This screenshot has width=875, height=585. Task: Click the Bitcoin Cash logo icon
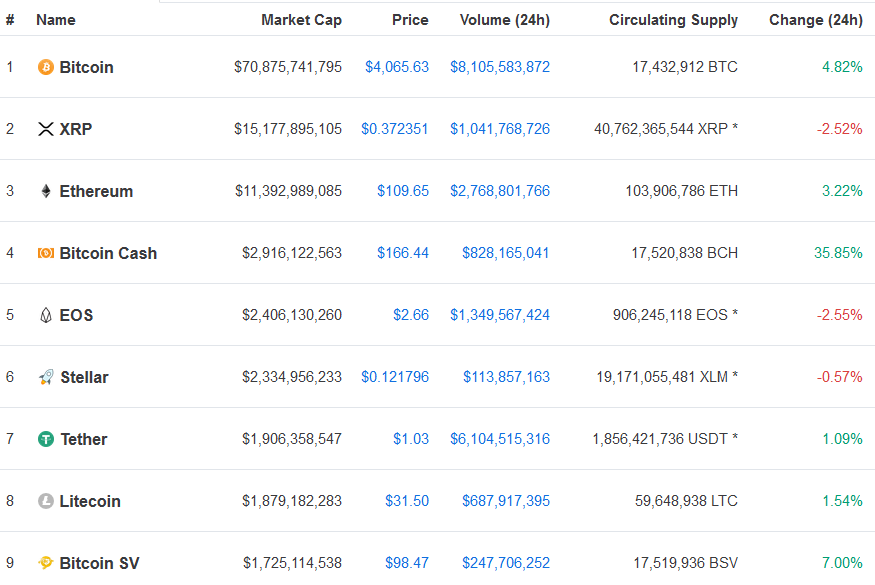click(46, 253)
